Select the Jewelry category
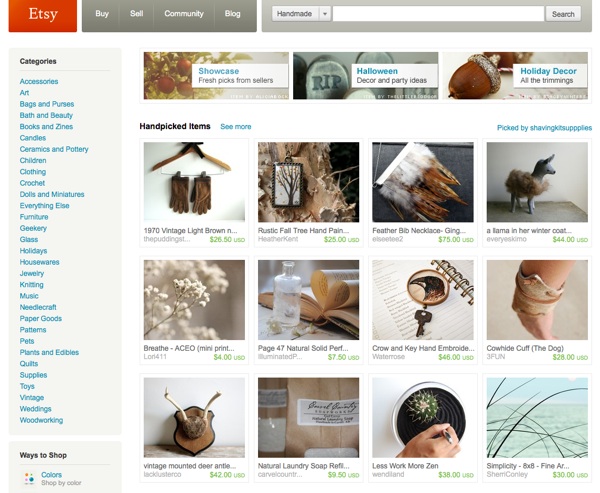Viewport: 600px width, 493px height. tap(32, 273)
